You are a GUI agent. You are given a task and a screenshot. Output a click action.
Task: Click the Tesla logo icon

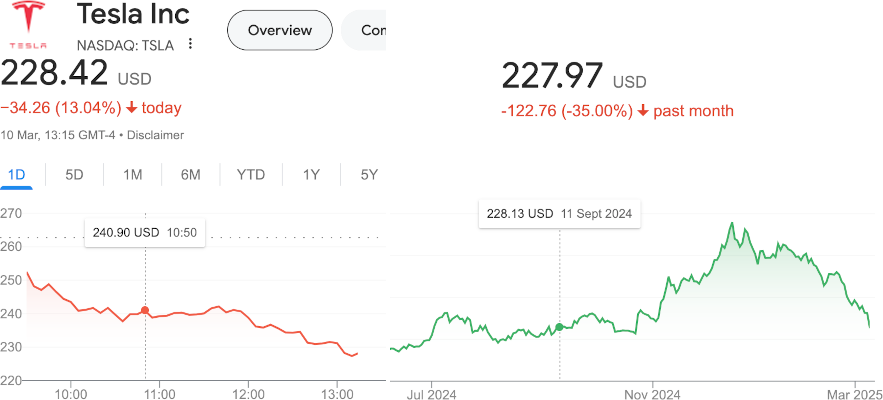(x=28, y=26)
